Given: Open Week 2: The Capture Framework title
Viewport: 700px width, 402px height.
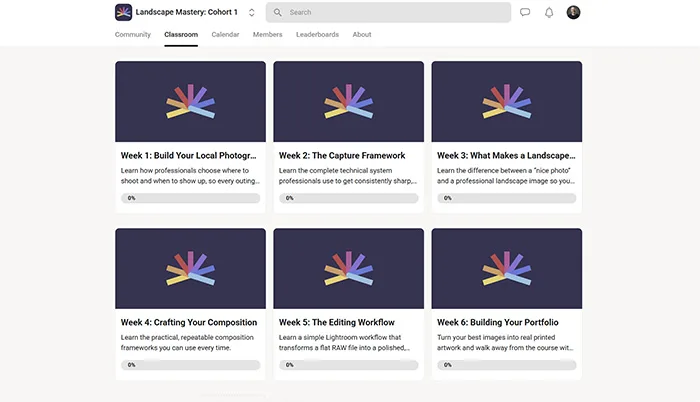Looking at the screenshot, I should (x=342, y=155).
